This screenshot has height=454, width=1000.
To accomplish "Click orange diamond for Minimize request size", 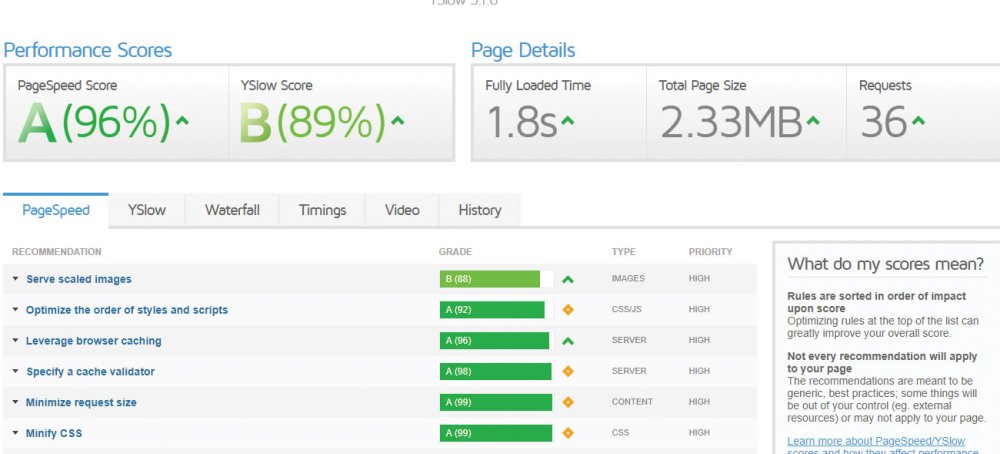I will click(568, 402).
